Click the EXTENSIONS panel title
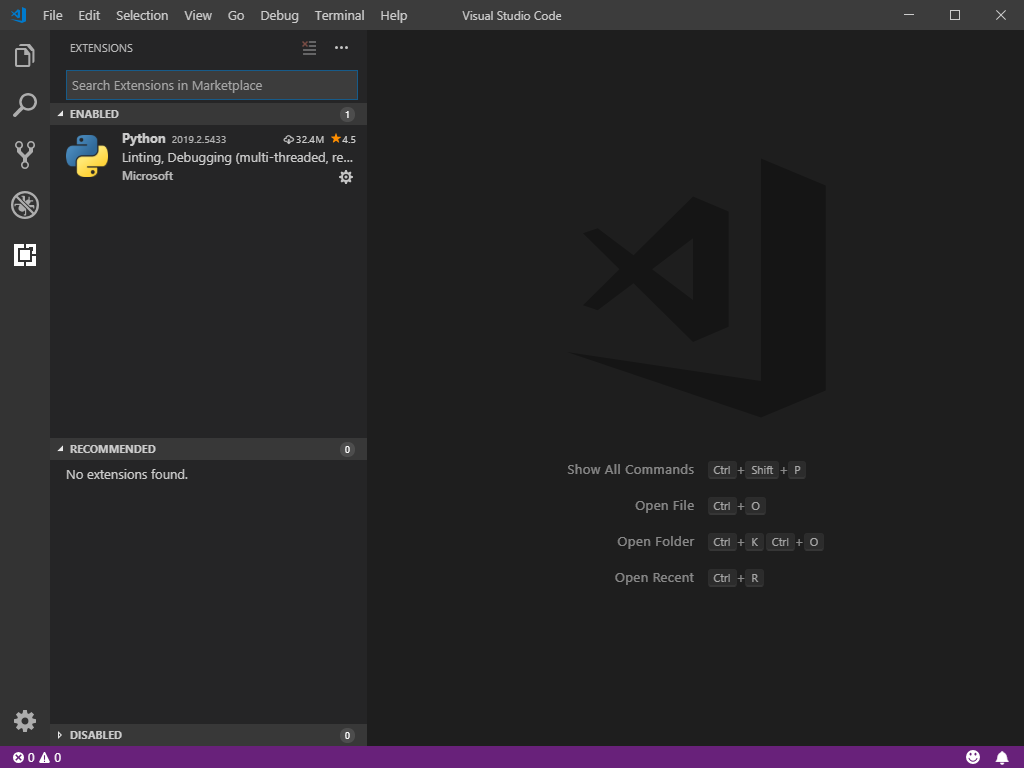 coord(101,48)
